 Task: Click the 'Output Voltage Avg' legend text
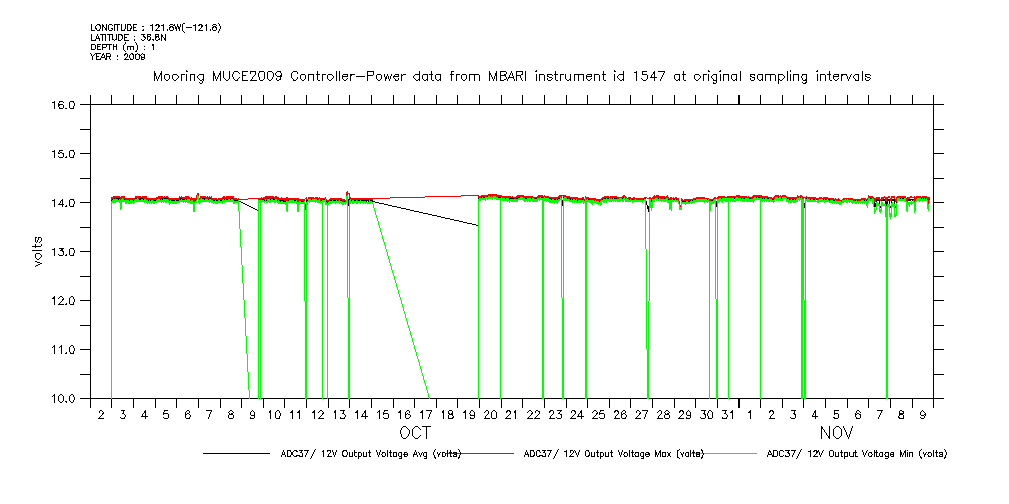point(370,454)
